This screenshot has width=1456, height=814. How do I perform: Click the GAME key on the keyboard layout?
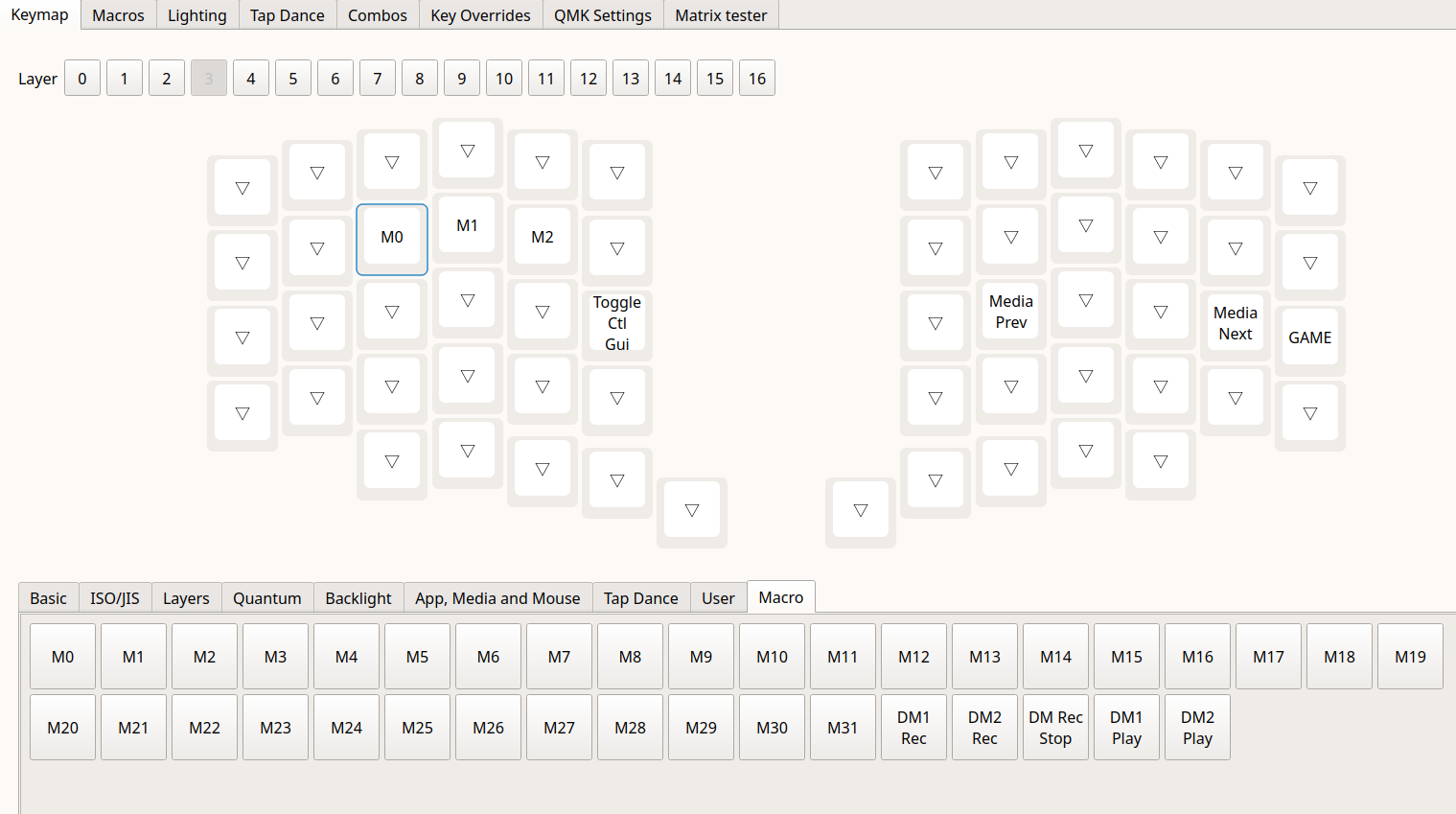click(x=1309, y=337)
